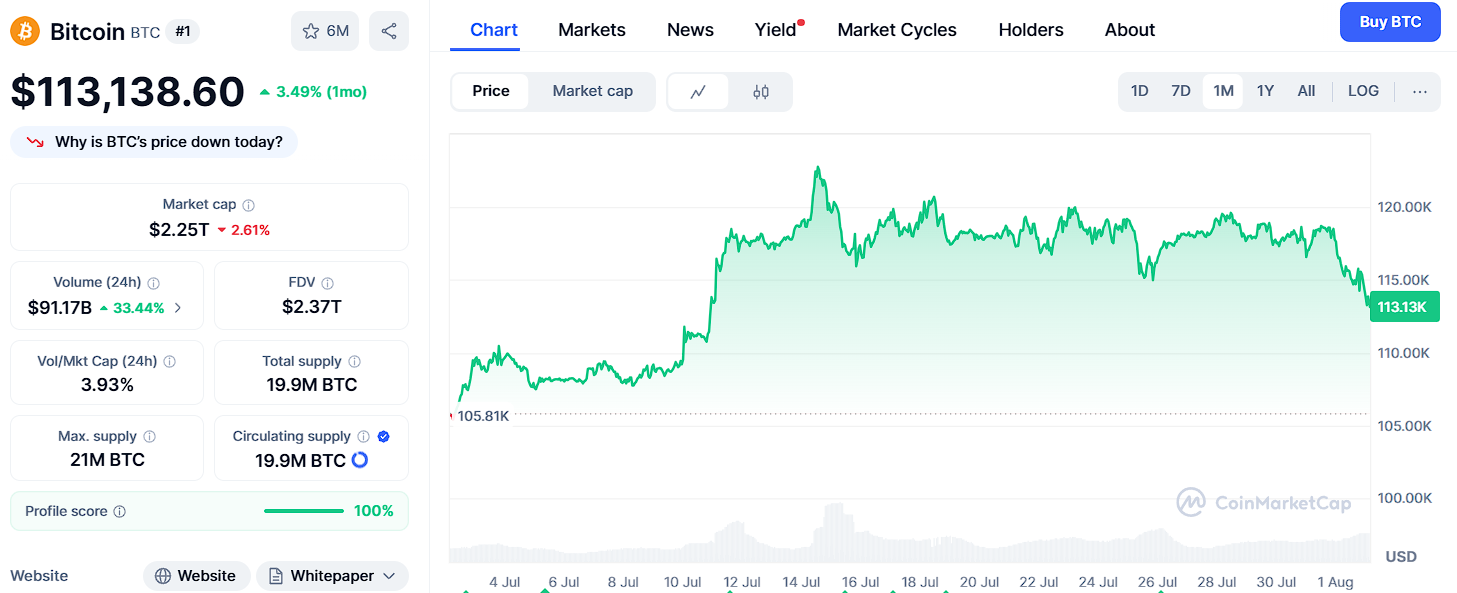Screen dimensions: 1457x593
Task: Click the 21M BTC max supply value
Action: (x=107, y=460)
